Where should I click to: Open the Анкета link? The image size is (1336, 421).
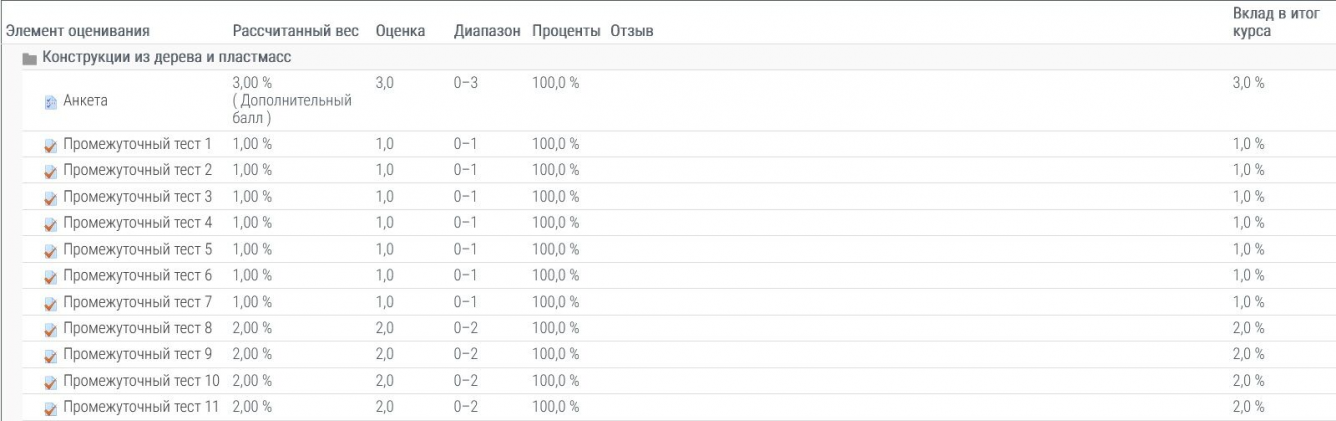click(x=85, y=100)
